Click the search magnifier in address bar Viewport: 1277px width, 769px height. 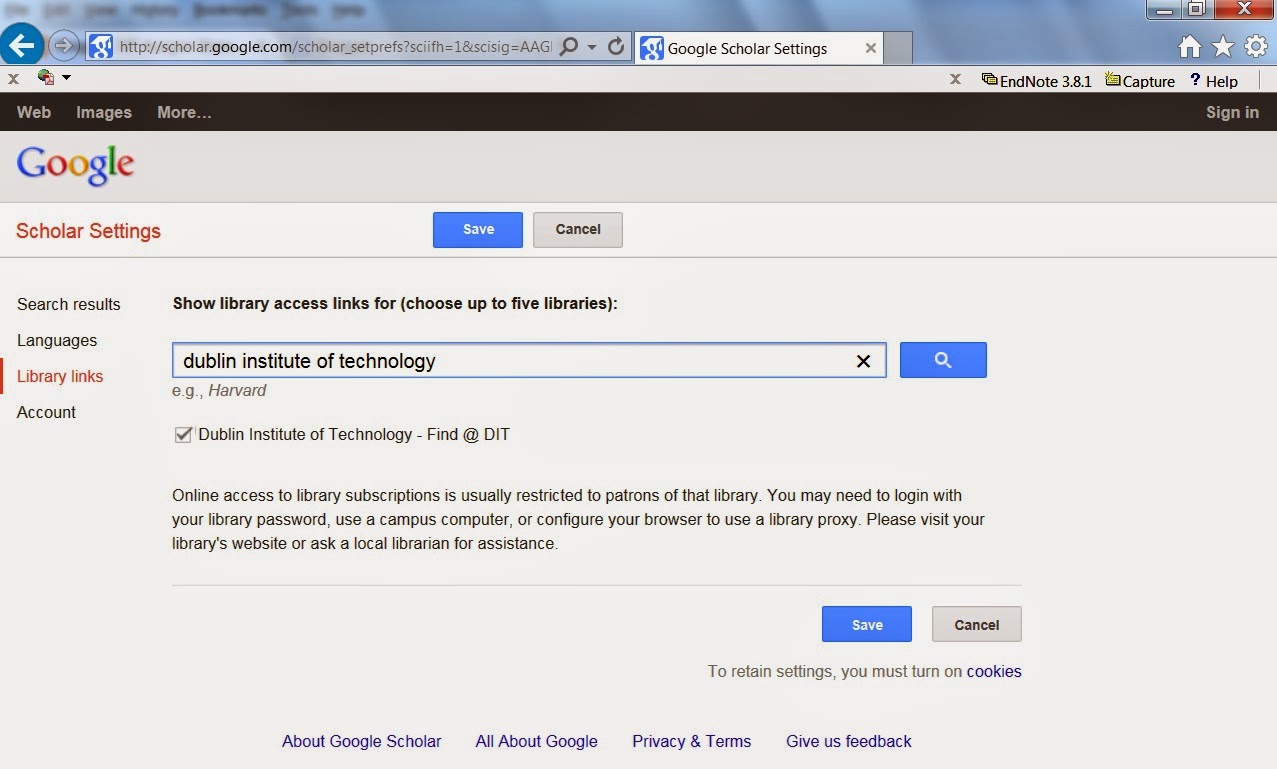[568, 47]
